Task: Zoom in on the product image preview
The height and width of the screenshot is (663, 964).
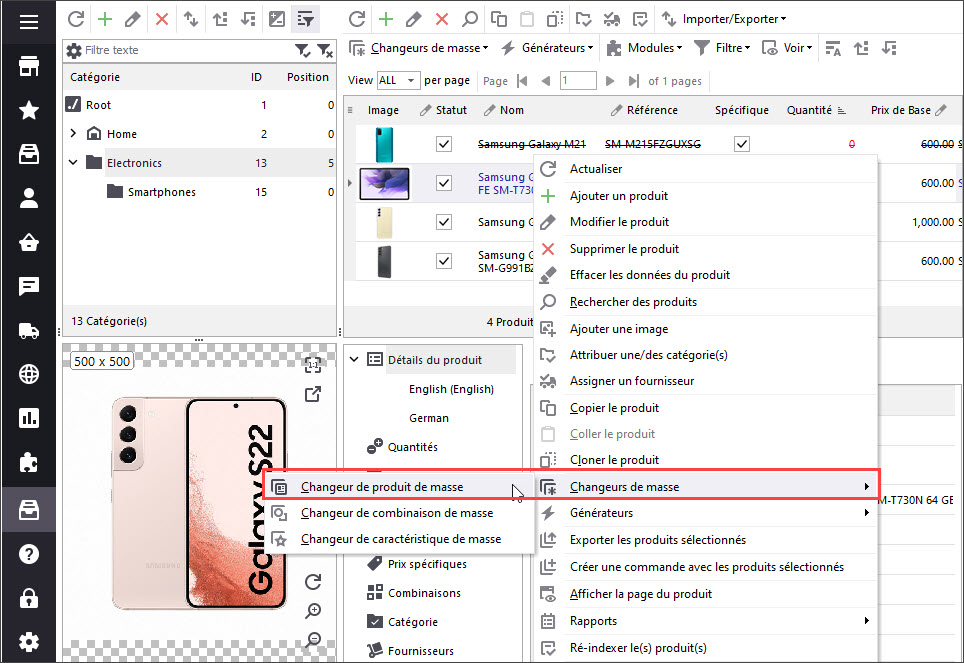Action: click(x=313, y=611)
